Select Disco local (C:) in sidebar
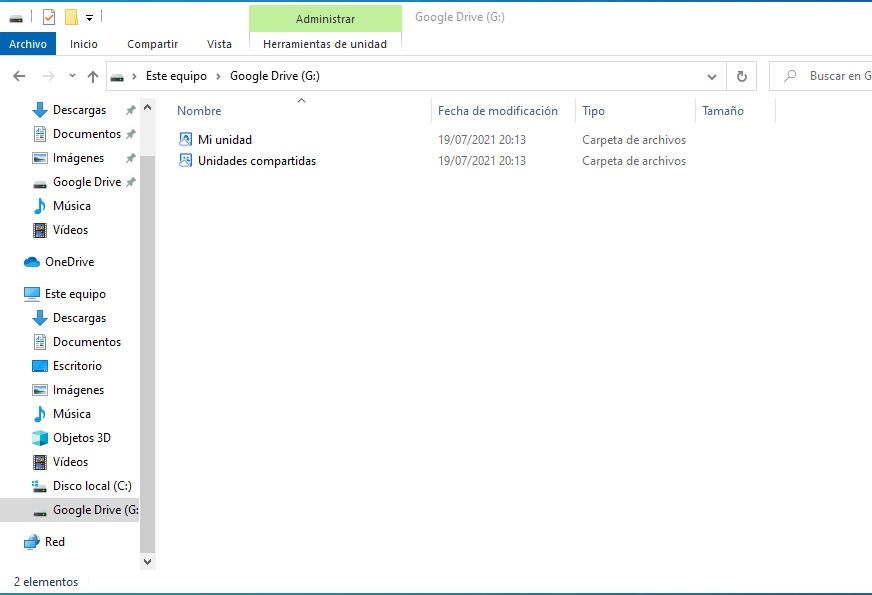872x595 pixels. (91, 486)
